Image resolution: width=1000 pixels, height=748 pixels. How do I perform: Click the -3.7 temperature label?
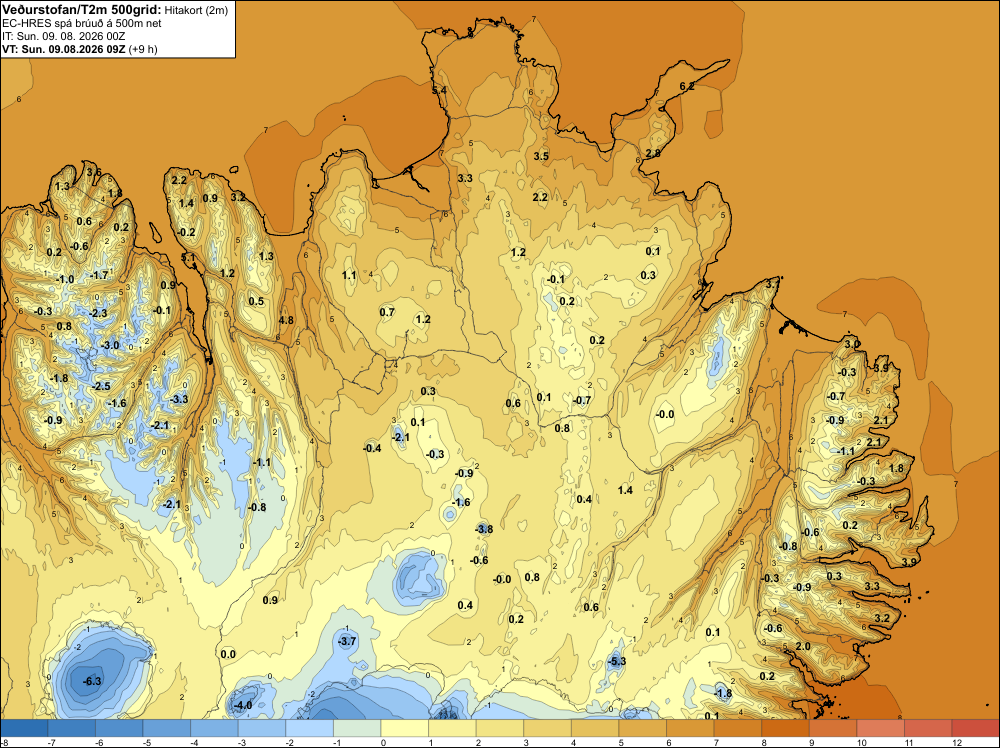(347, 641)
